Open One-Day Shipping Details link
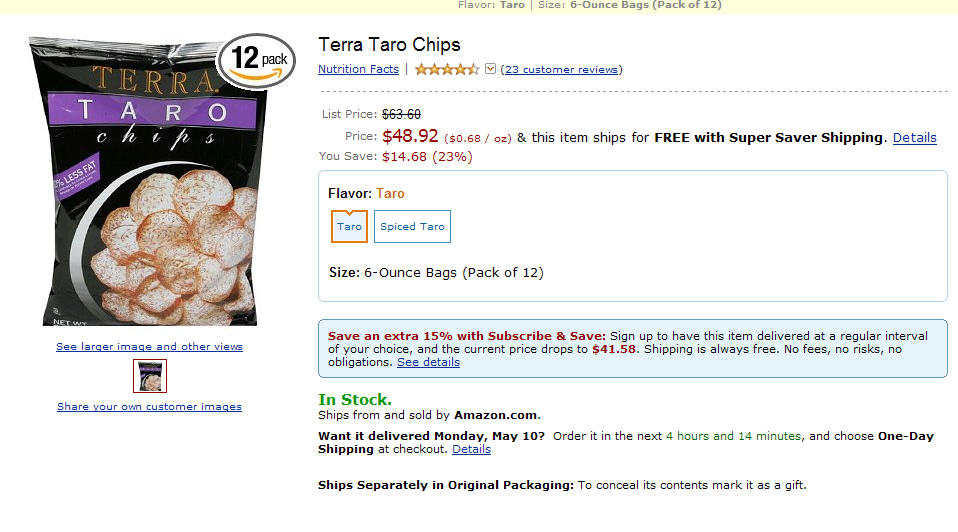 pyautogui.click(x=471, y=450)
